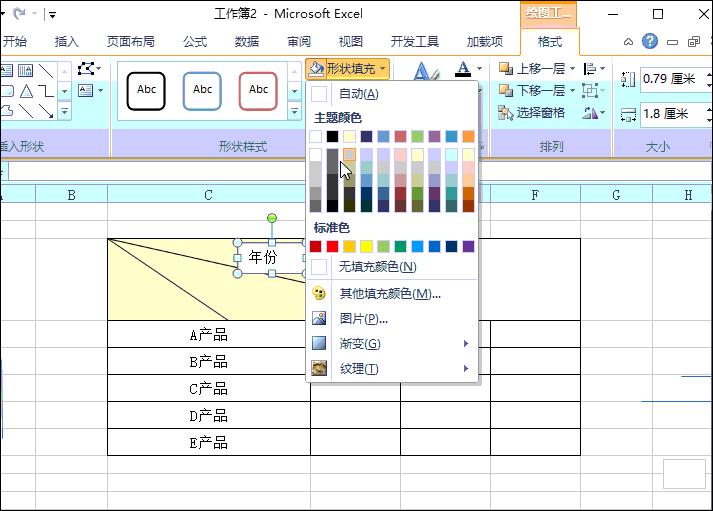Select cell containing A产品
This screenshot has width=713, height=511.
[x=209, y=334]
